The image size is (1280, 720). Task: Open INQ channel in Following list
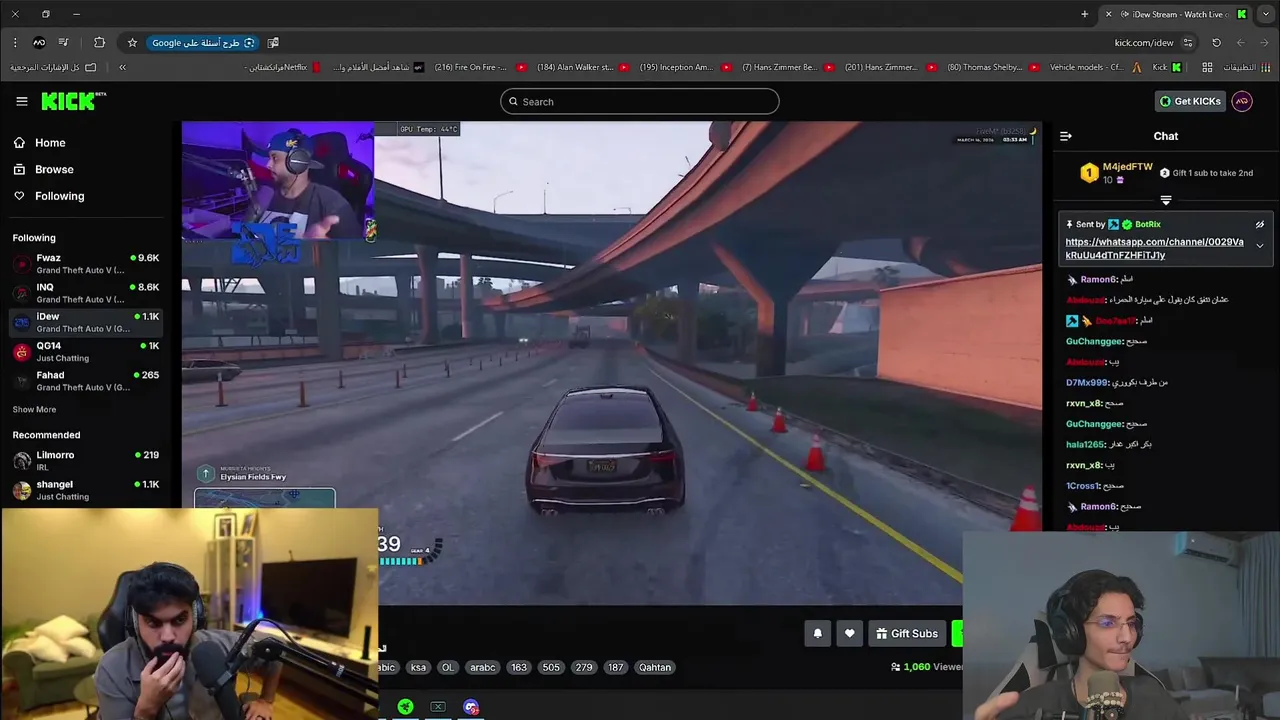(85, 293)
